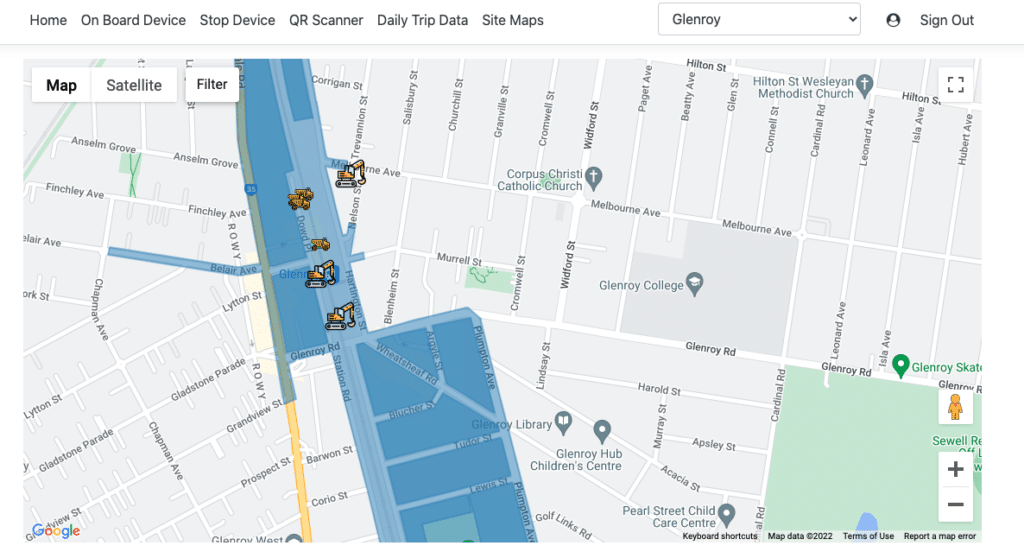The image size is (1024, 552).
Task: Click the single dump truck on Dowd Pl
Action: coord(320,244)
